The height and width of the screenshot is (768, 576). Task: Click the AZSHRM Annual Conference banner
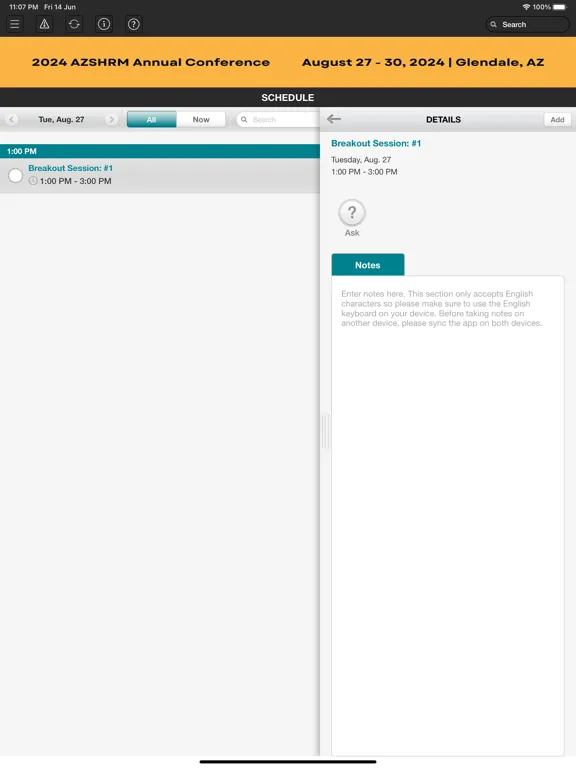click(288, 62)
